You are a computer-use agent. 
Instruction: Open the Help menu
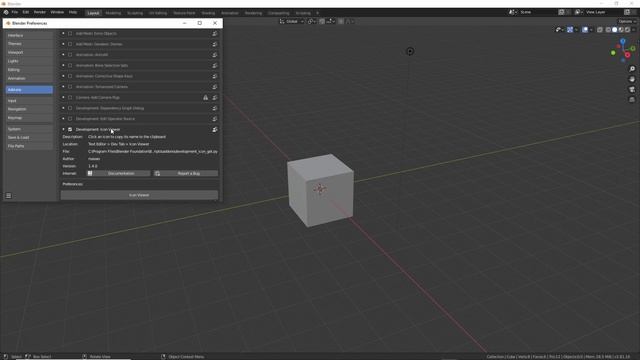pos(73,12)
